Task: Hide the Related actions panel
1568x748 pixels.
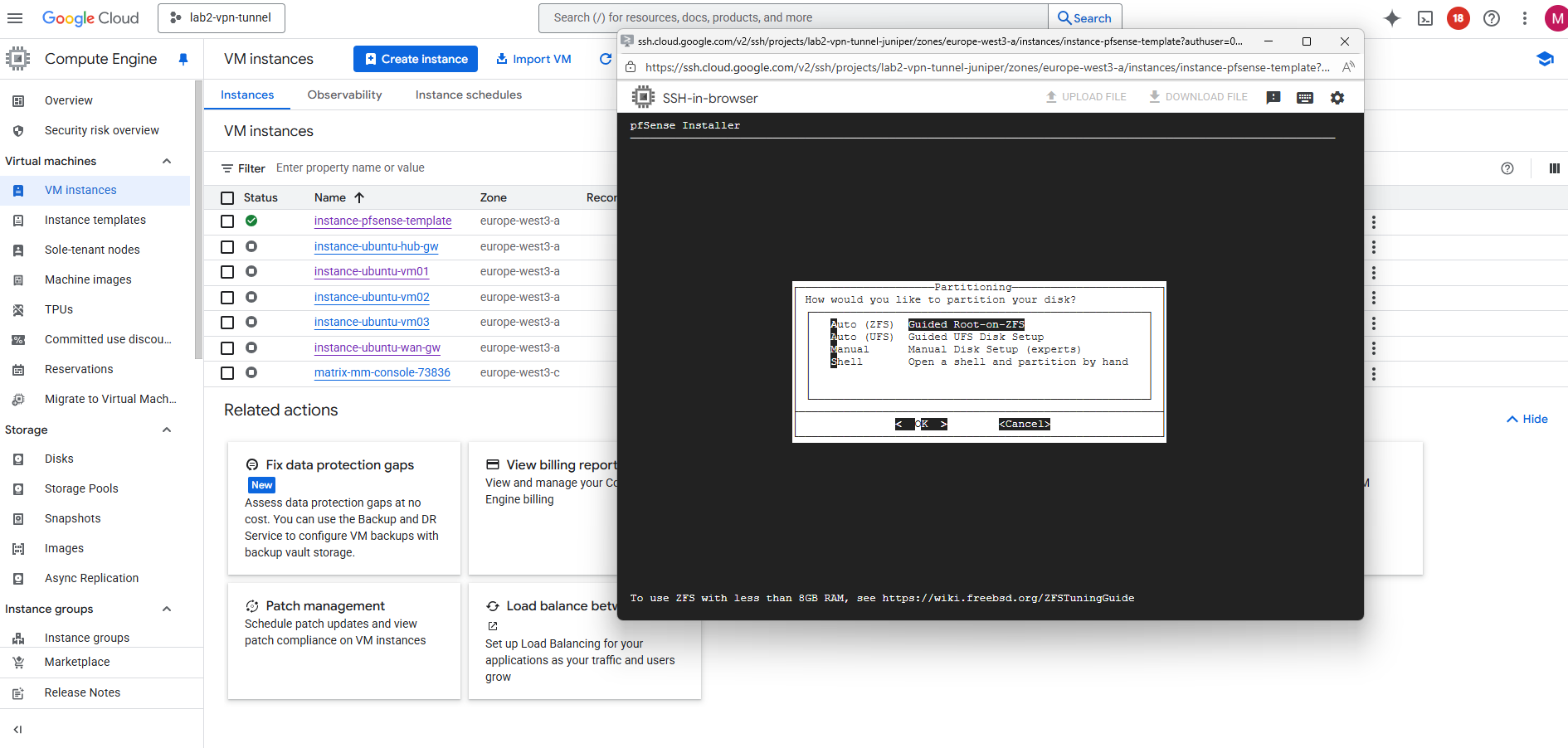Action: [x=1527, y=419]
